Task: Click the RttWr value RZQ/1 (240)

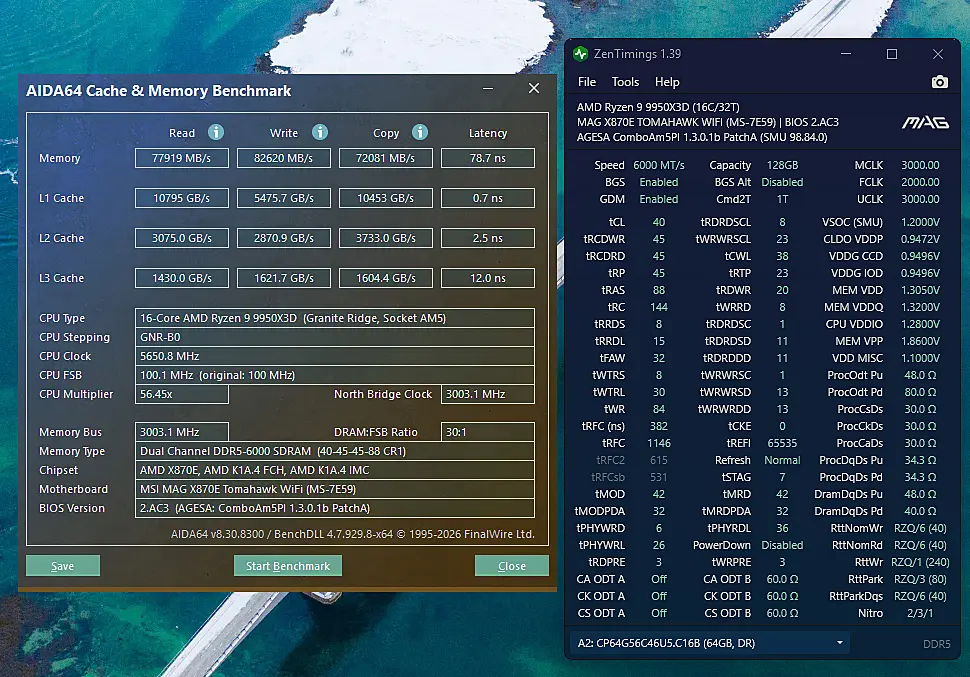Action: [920, 563]
